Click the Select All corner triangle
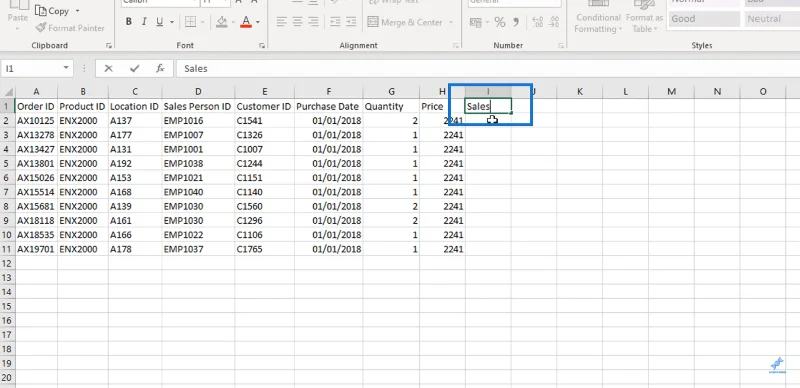The width and height of the screenshot is (800, 388). click(x=8, y=92)
